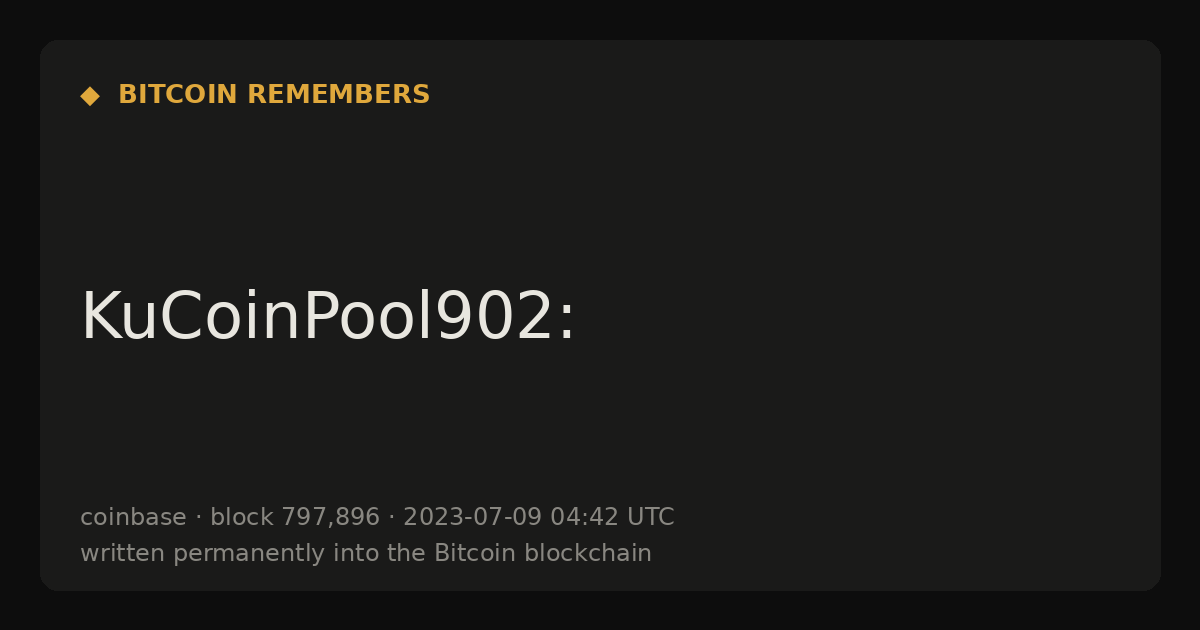
Task: Click the word REMEMBERS in the header
Action: (338, 95)
